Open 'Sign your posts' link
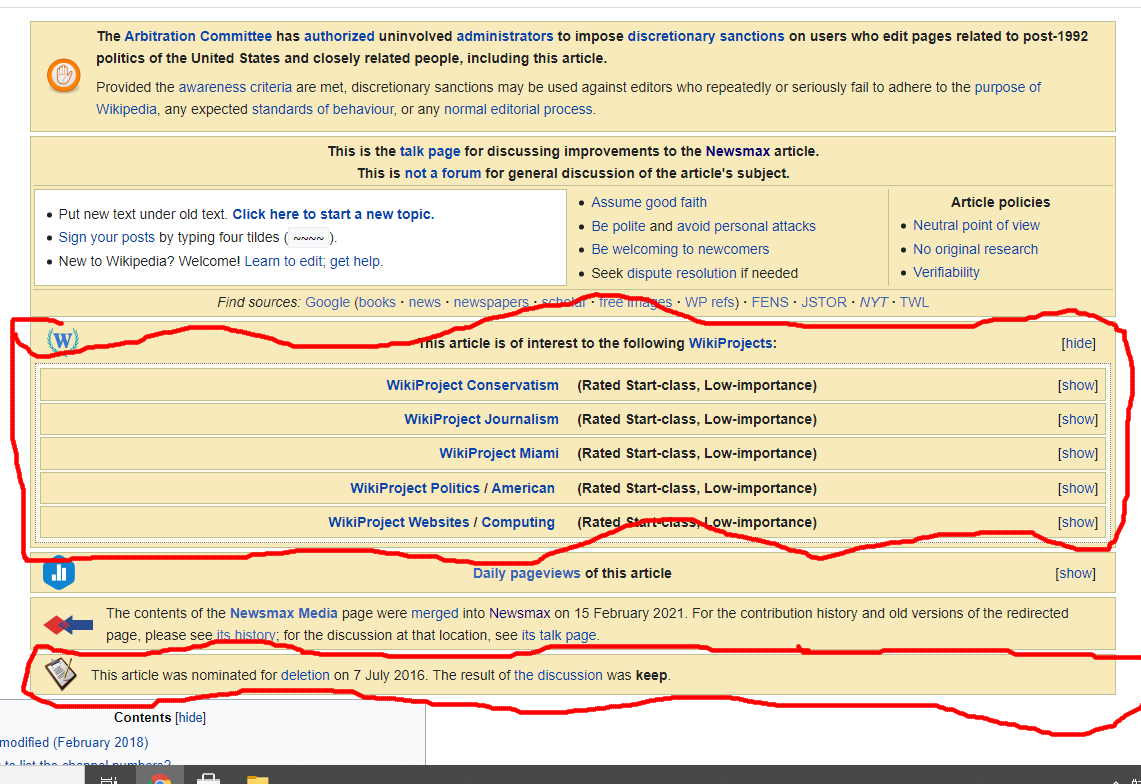 click(106, 237)
